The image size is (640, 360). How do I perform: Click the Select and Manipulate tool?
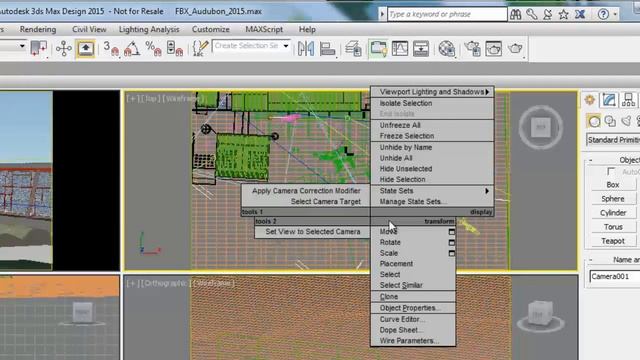click(x=64, y=49)
